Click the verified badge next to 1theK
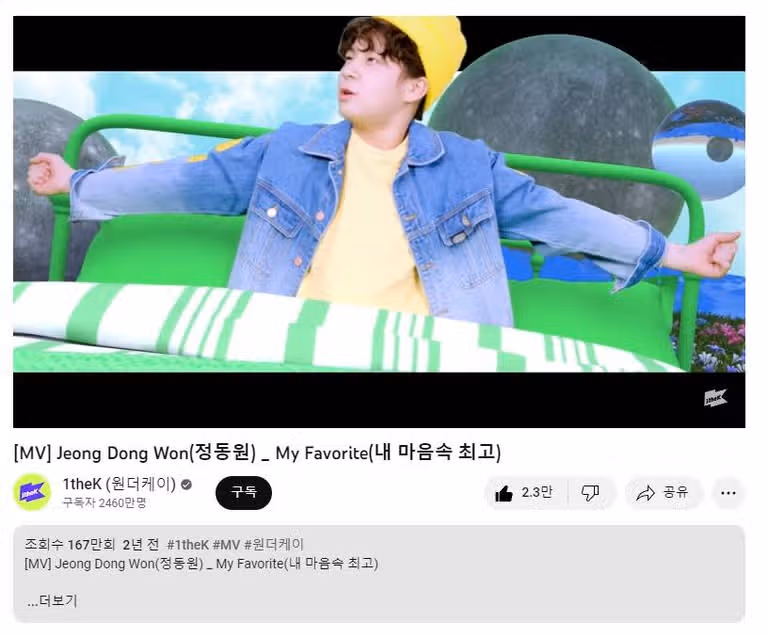768x635 pixels. point(186,485)
